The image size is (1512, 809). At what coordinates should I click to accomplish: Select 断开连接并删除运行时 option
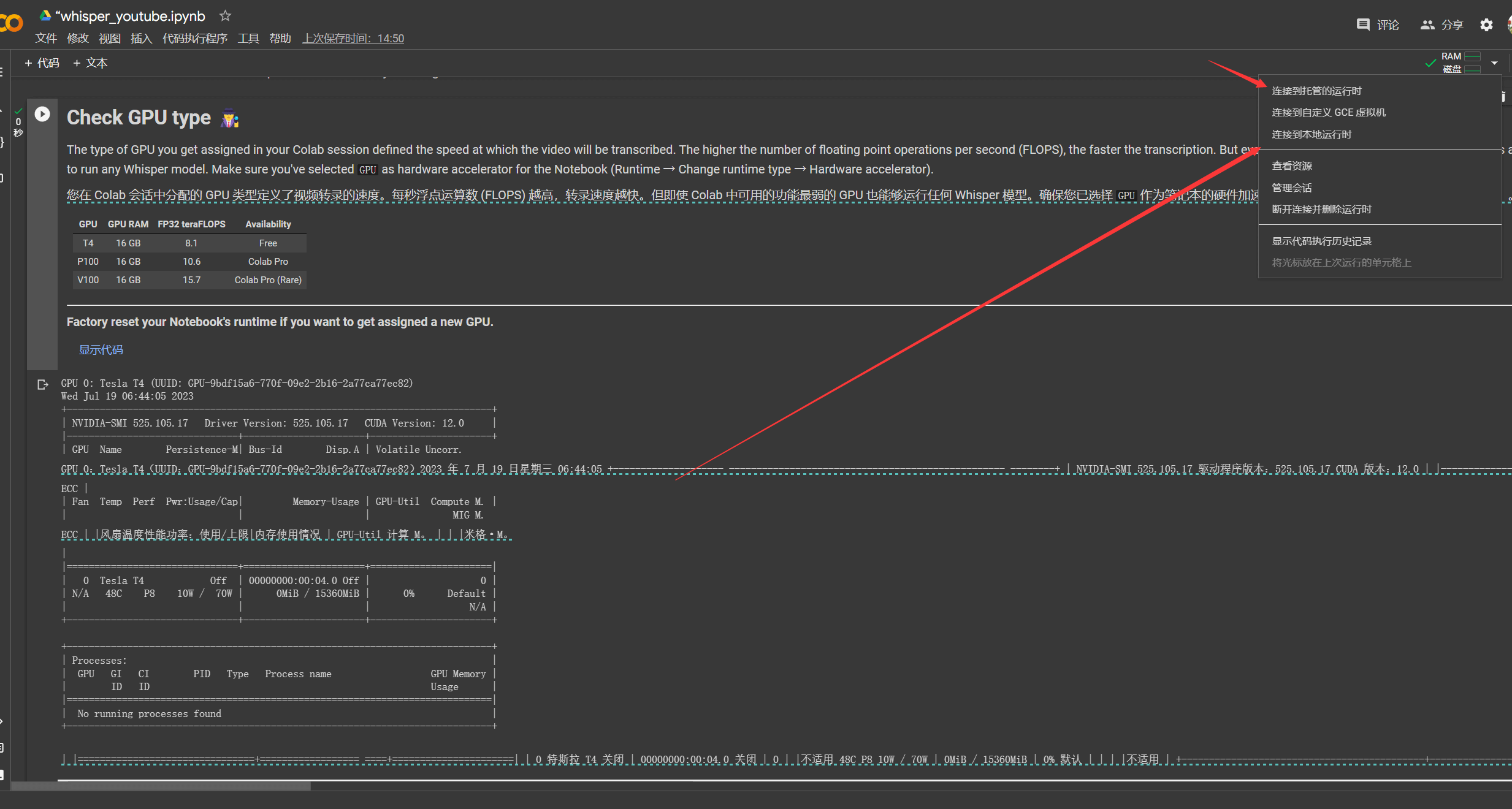1321,209
